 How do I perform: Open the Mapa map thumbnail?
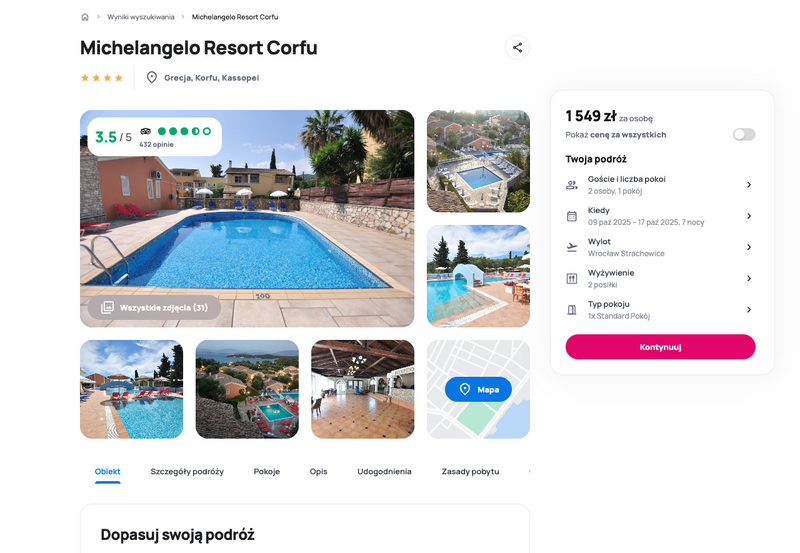(478, 389)
